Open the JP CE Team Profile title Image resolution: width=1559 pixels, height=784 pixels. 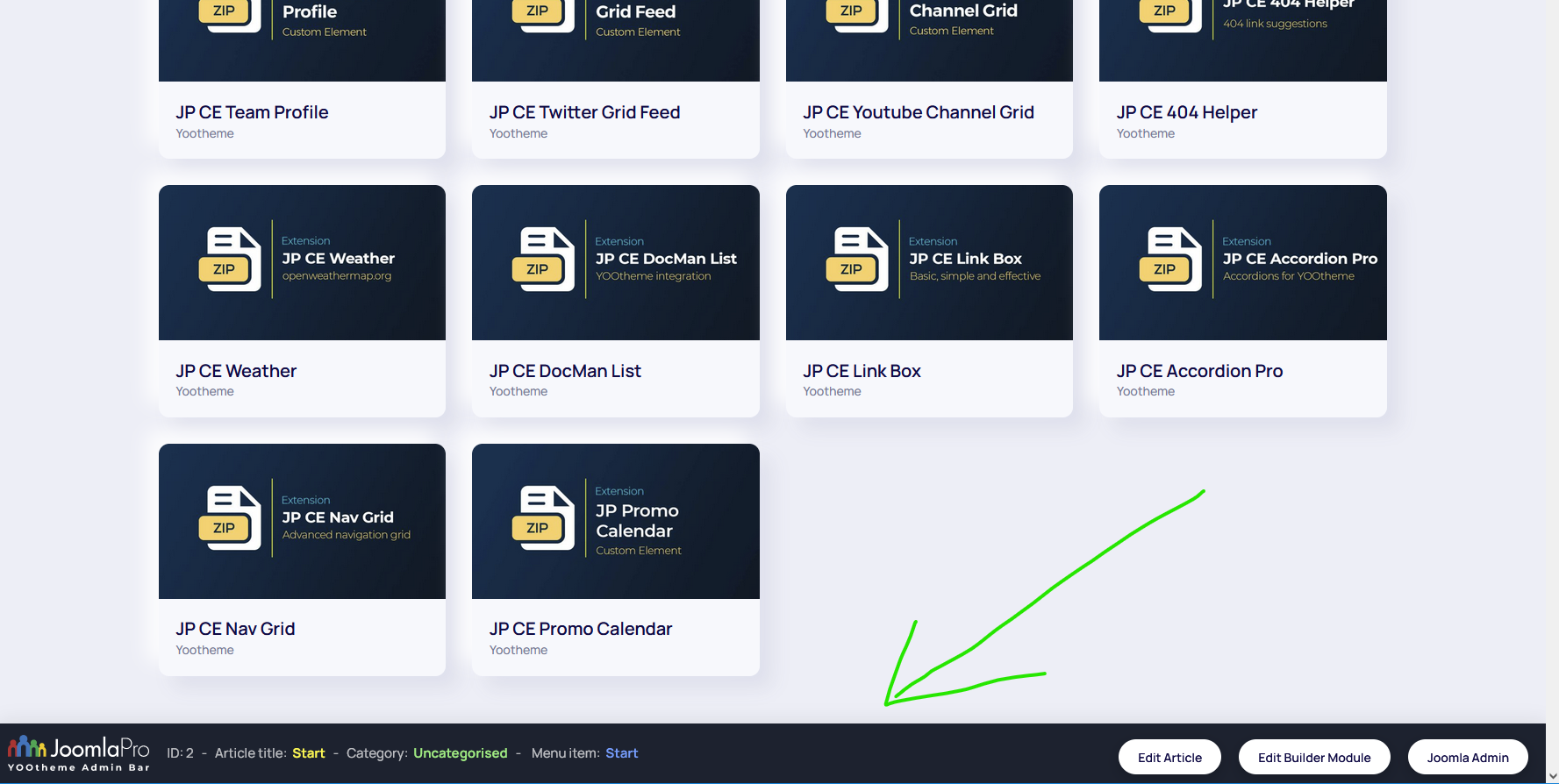tap(252, 112)
